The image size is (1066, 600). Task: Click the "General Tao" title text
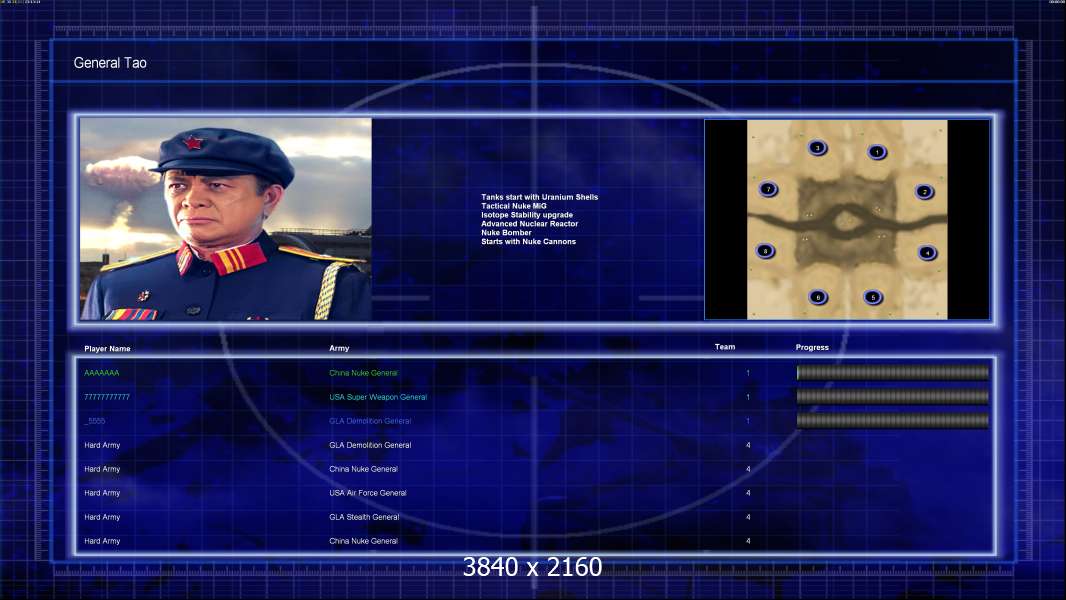click(x=110, y=63)
